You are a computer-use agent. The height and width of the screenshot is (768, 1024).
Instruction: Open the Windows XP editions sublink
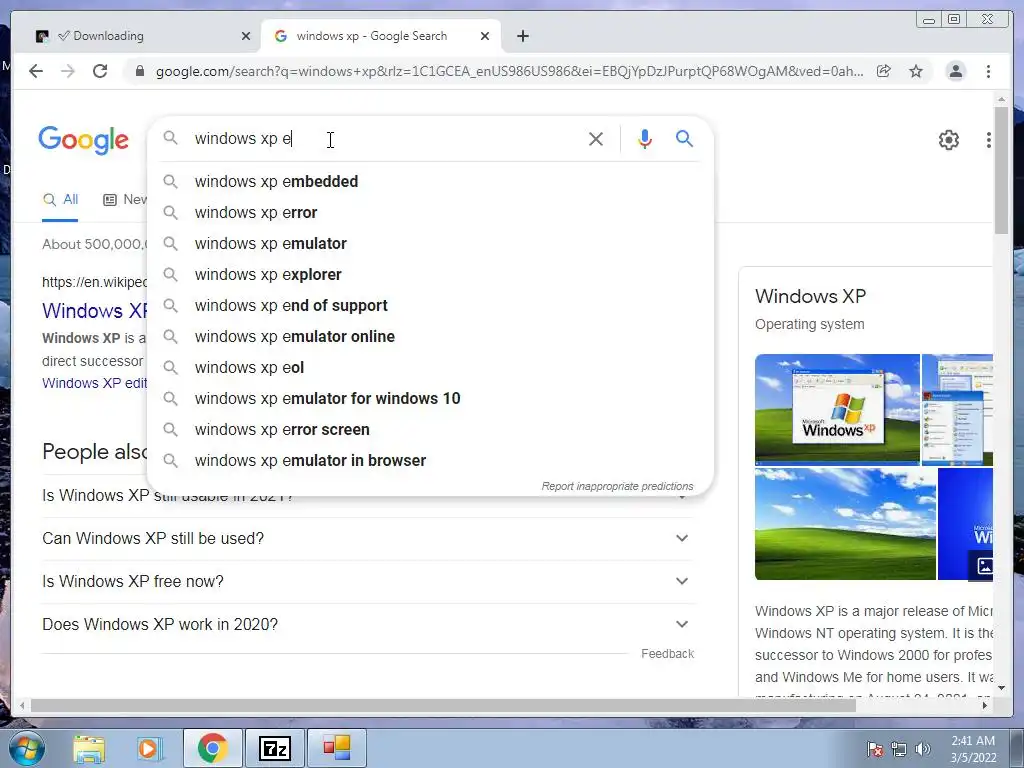click(x=95, y=383)
